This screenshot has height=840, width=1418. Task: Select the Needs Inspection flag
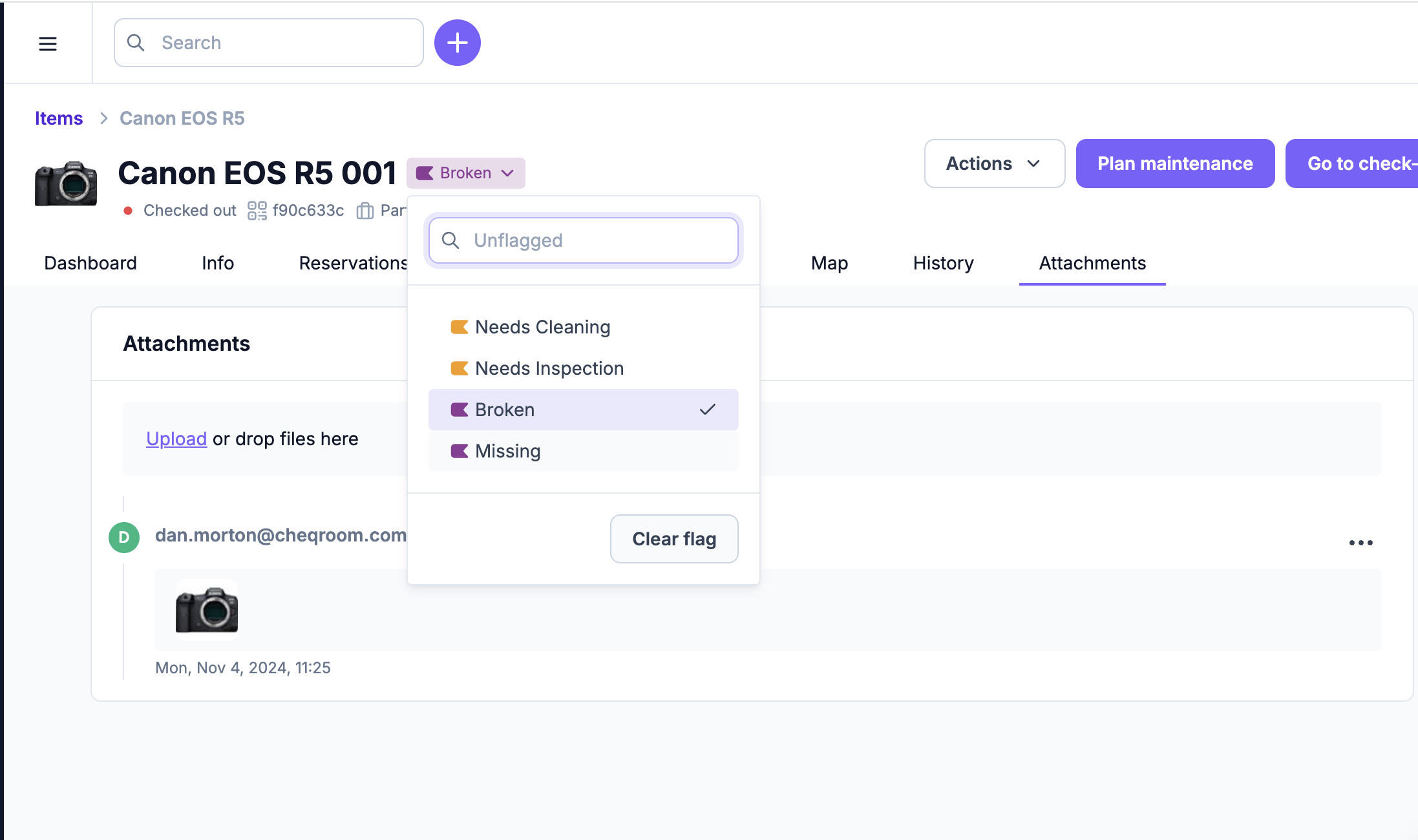coord(584,368)
